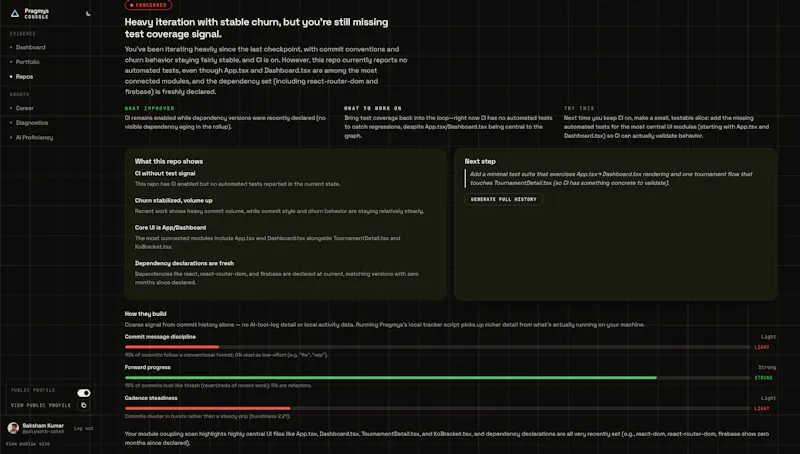Click the red LIGHT tag for cadence steadiness
The height and width of the screenshot is (454, 800).
762,409
